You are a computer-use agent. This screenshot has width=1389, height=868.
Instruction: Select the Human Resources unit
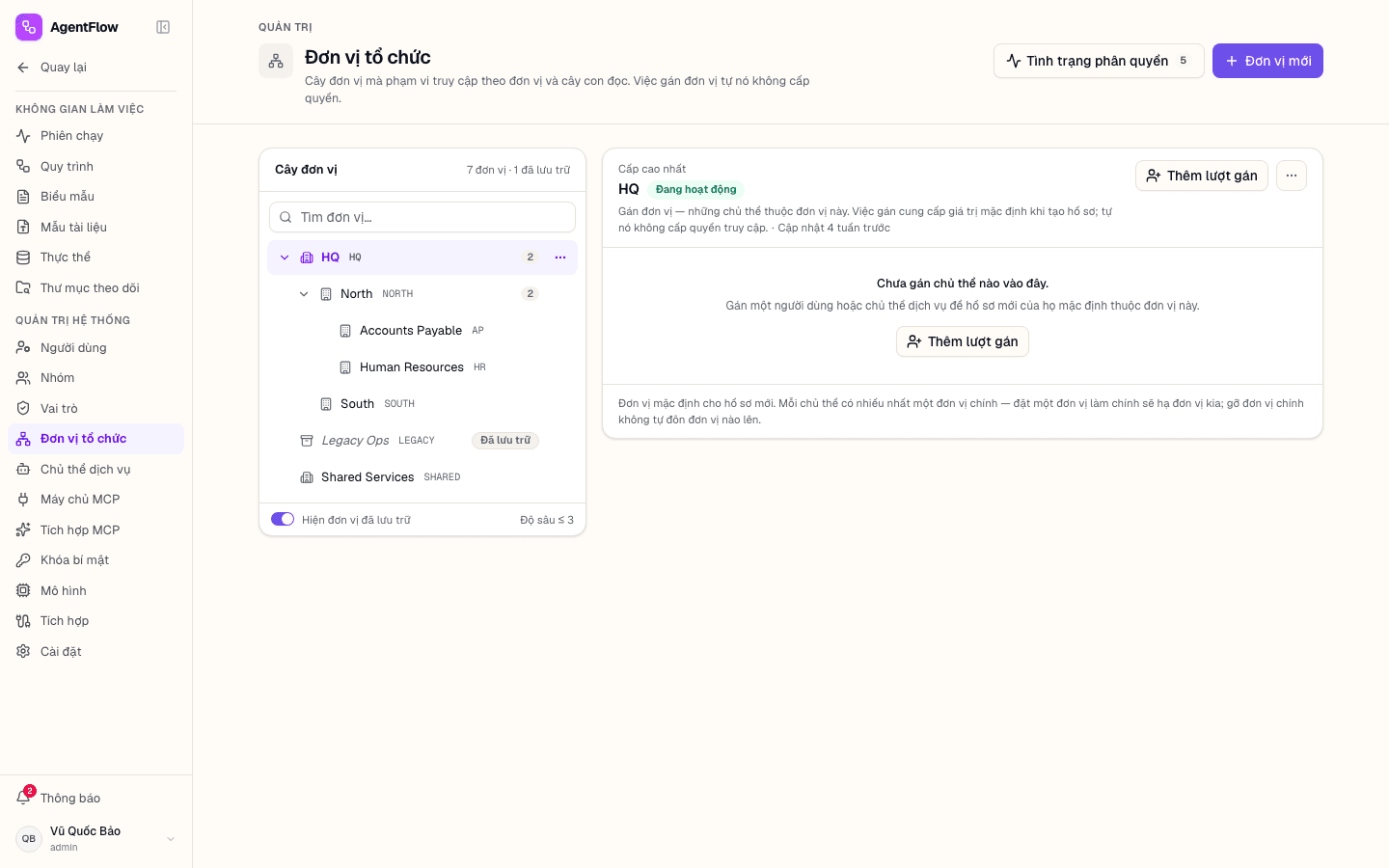click(422, 367)
